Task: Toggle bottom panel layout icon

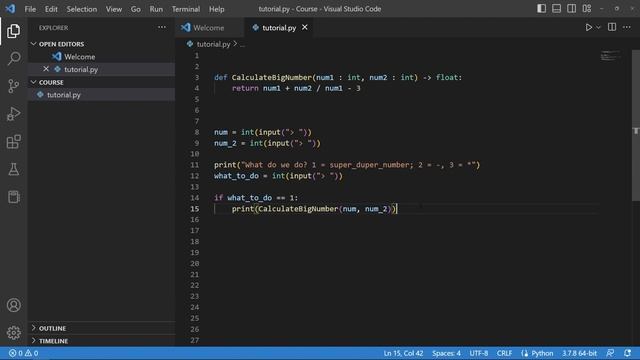Action: [556, 9]
